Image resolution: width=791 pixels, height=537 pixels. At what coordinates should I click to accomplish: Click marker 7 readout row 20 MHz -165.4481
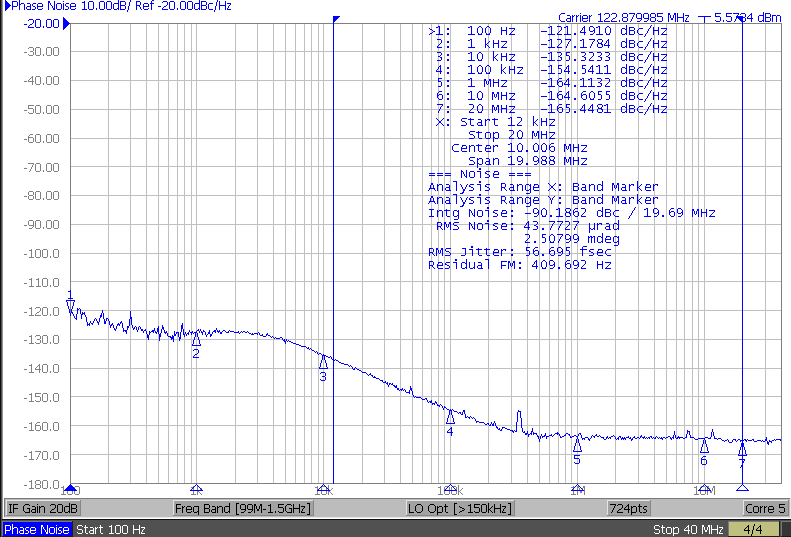[552, 109]
